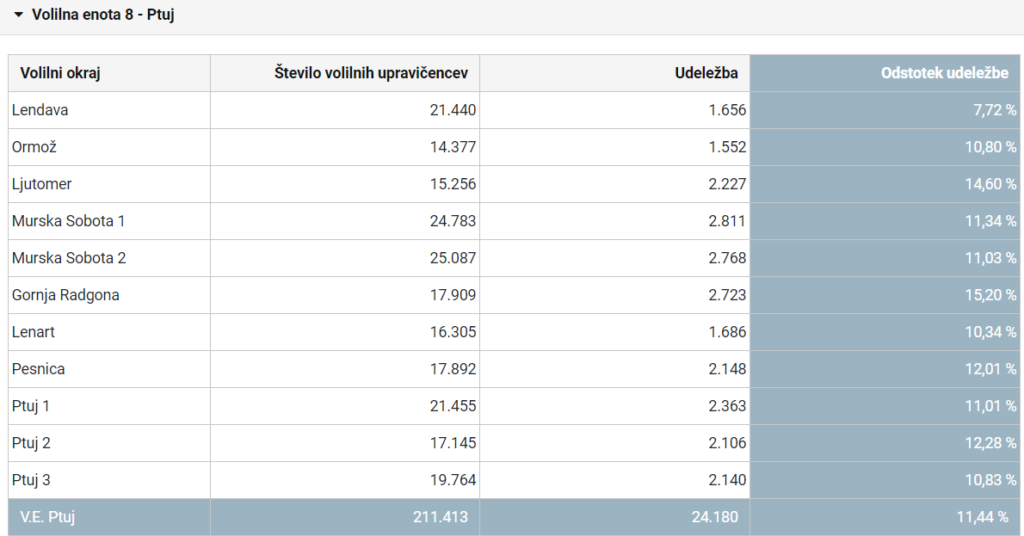Click voter count 17.909 for Gornja Radgona
Viewport: 1024px width, 536px height.
click(453, 295)
